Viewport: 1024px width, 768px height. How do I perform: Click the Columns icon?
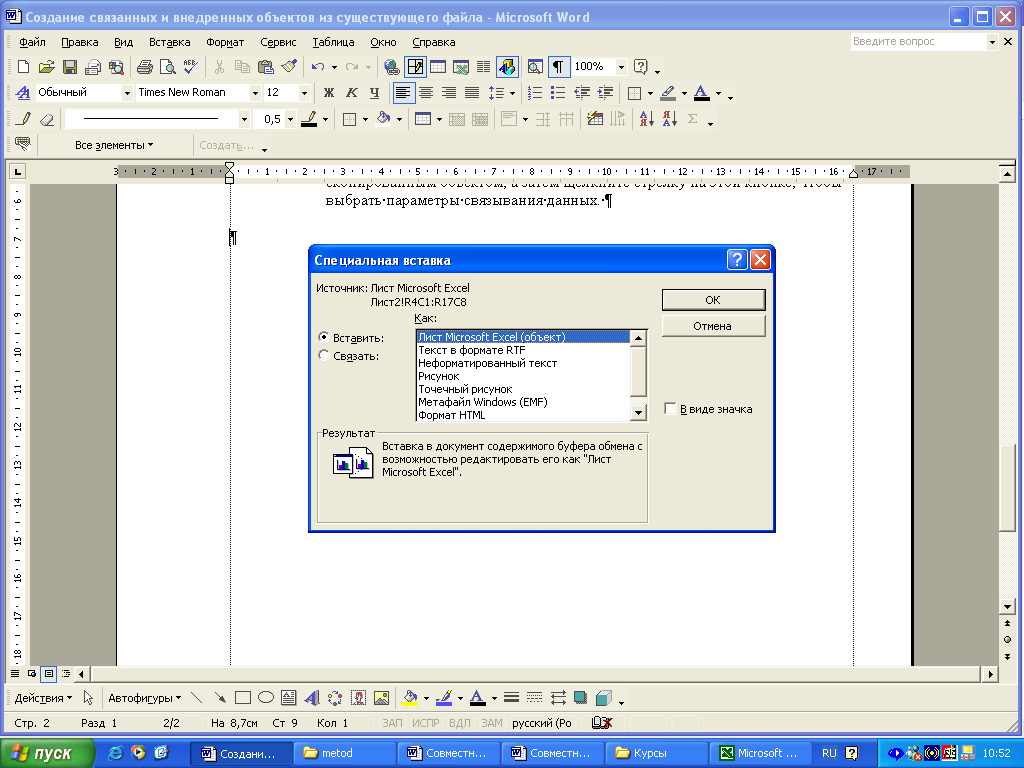click(x=484, y=67)
